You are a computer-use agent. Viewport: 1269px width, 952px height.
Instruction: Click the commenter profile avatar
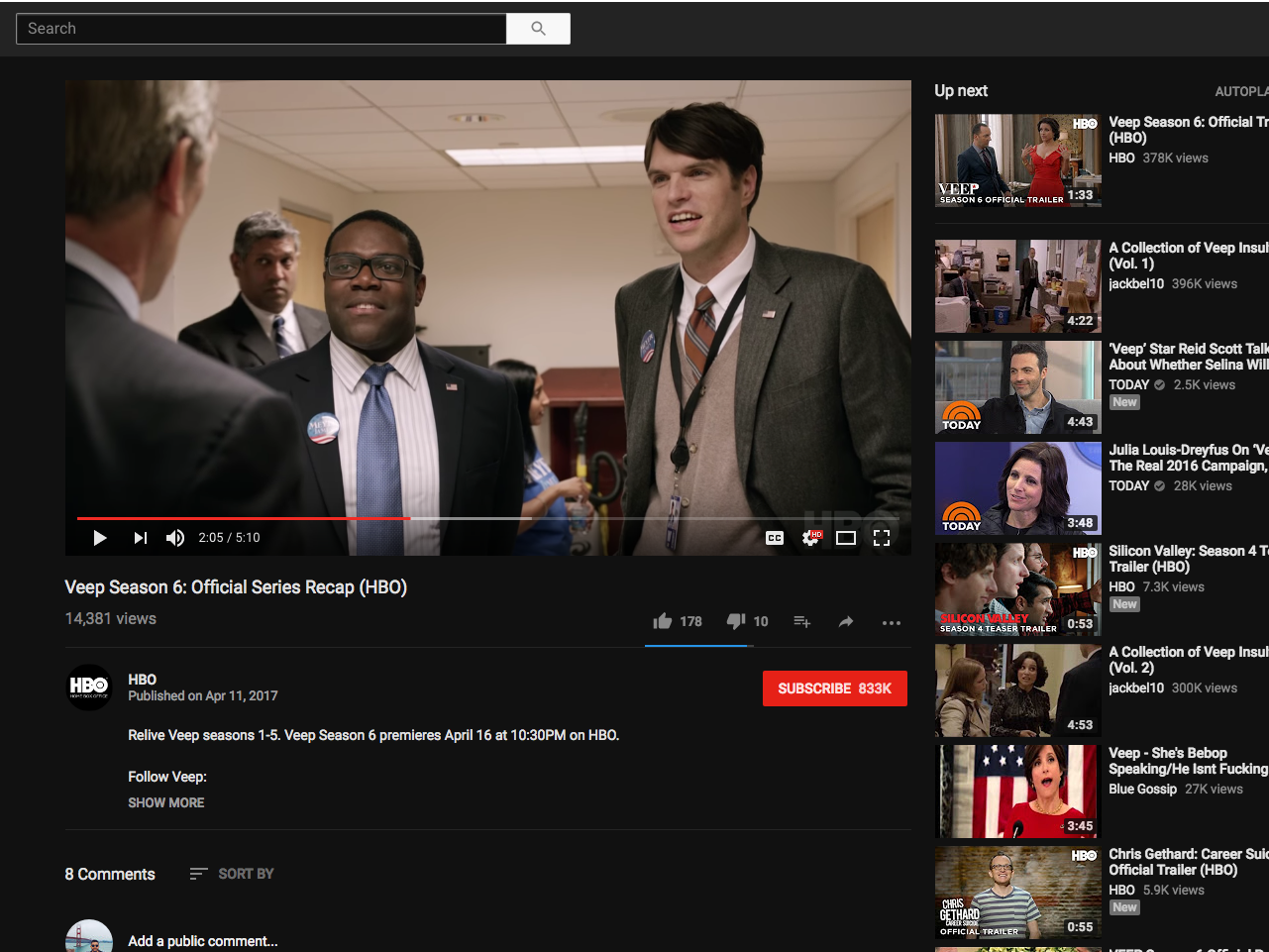pos(88,936)
